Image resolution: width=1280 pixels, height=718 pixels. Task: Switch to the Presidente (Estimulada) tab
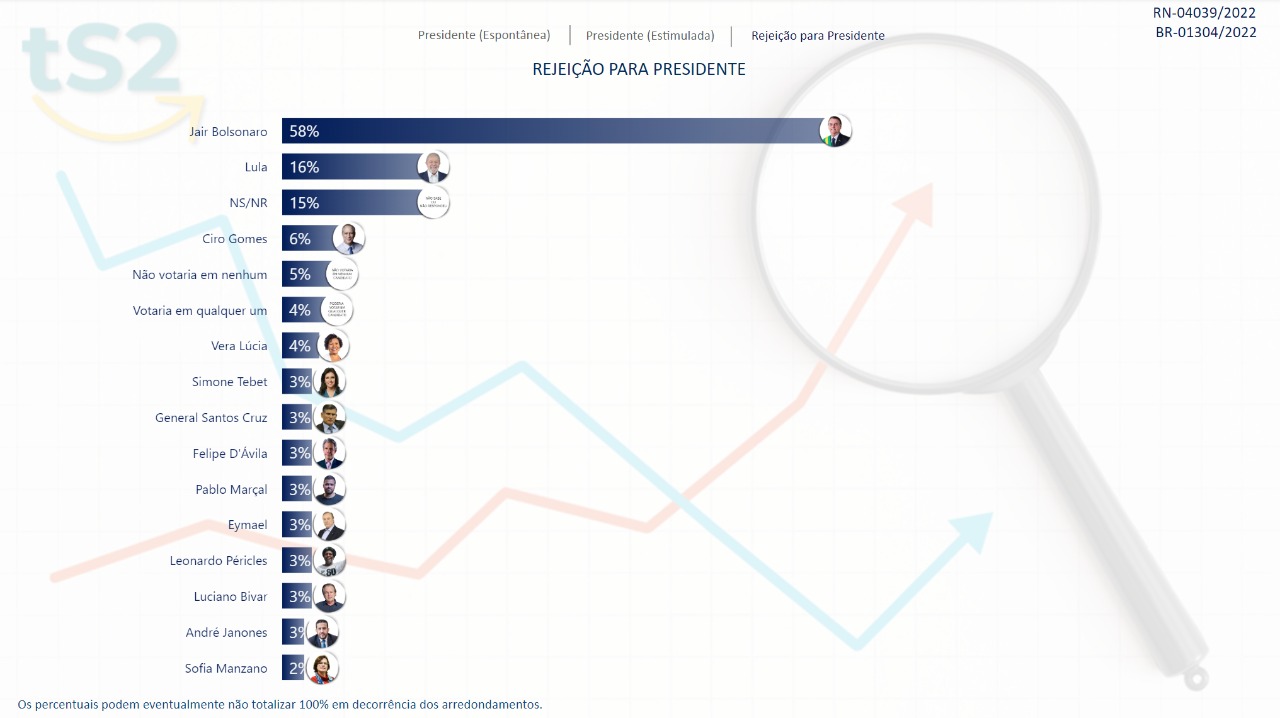[650, 36]
